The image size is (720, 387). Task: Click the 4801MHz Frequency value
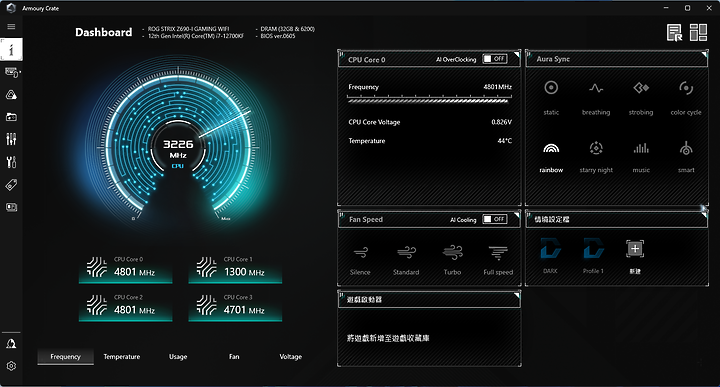pos(498,87)
